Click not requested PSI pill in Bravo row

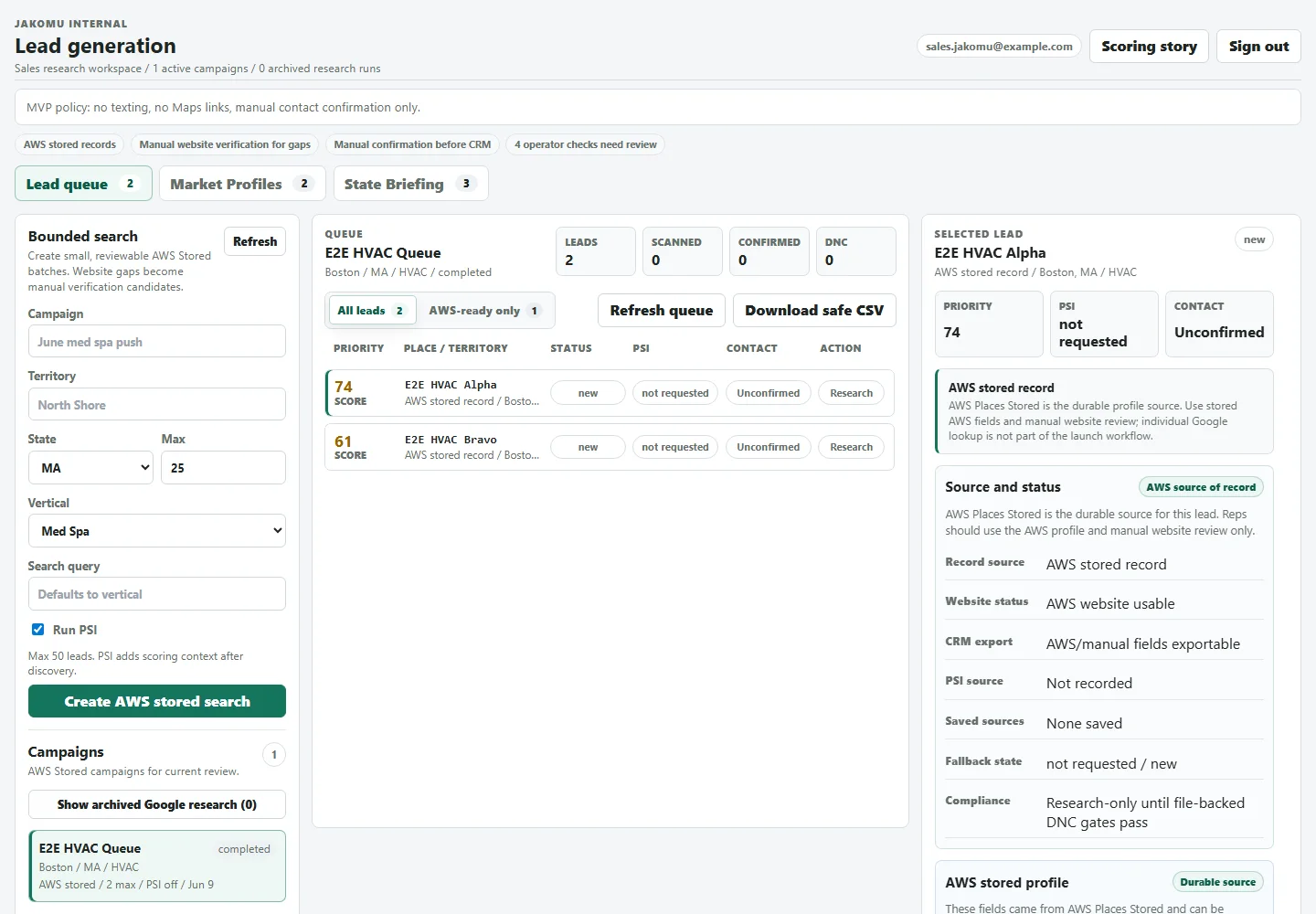pyautogui.click(x=675, y=447)
